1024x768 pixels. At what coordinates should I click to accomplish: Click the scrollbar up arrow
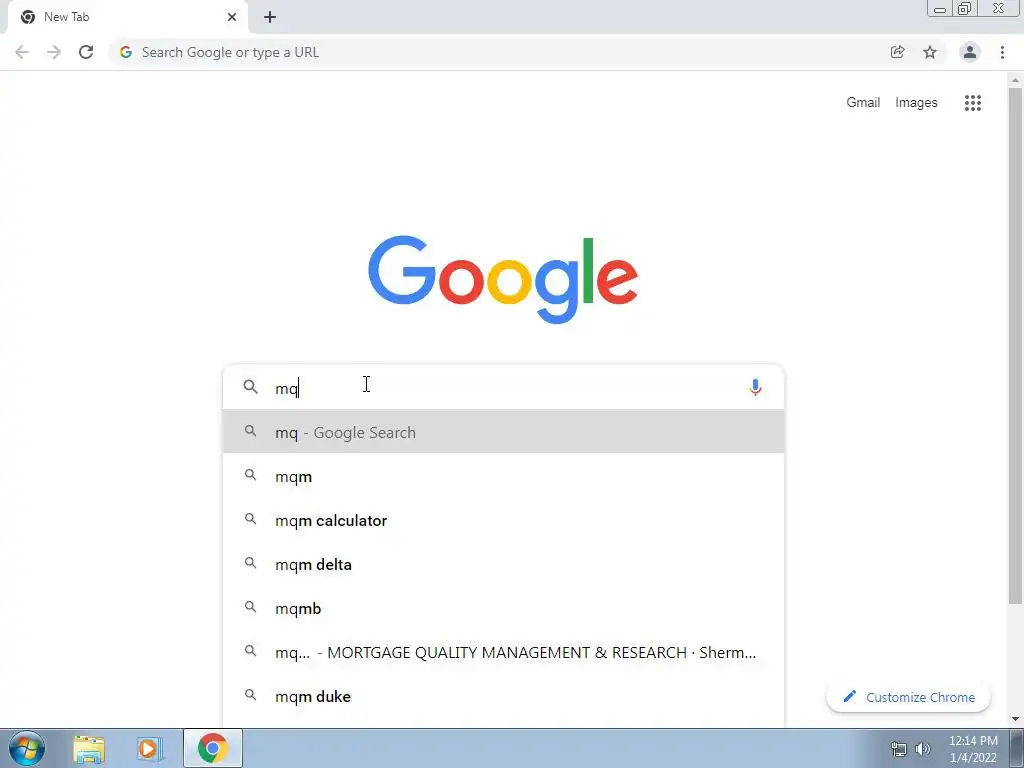pyautogui.click(x=1015, y=80)
